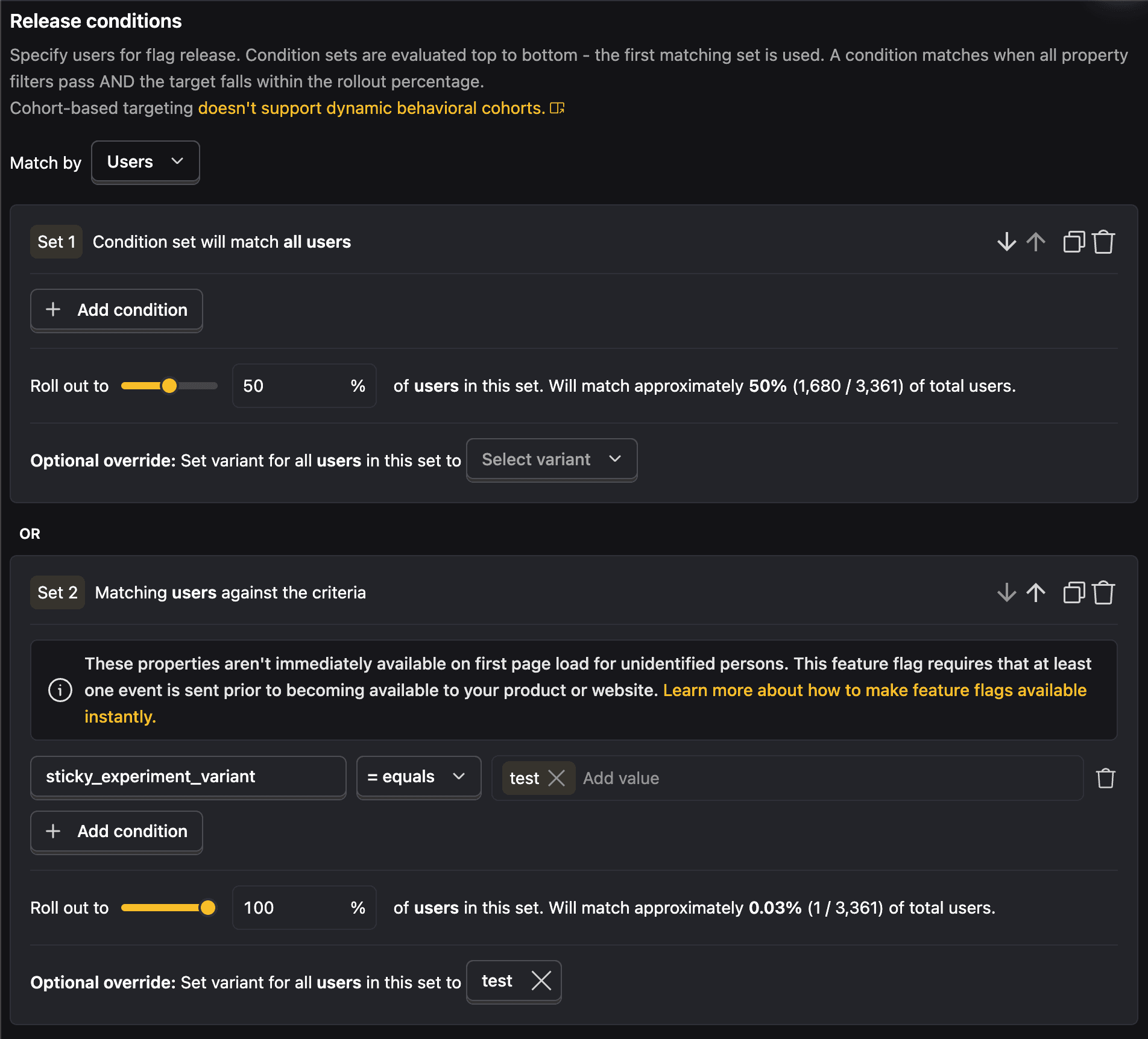Click Add condition in Set 2

[116, 831]
